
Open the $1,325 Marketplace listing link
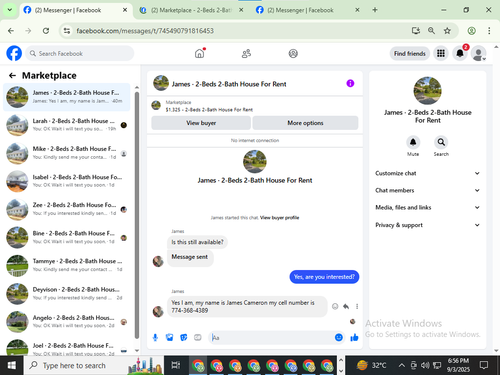pos(209,110)
